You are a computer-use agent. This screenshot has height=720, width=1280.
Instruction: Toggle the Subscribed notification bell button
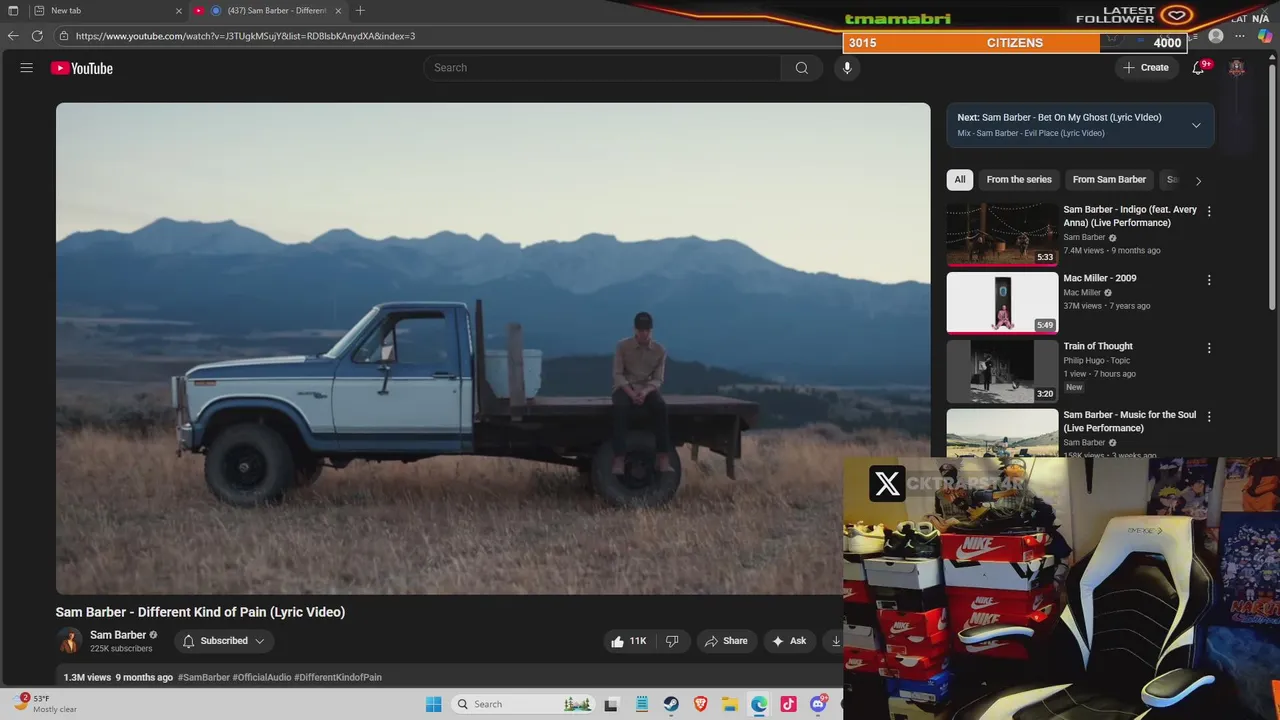(x=224, y=641)
